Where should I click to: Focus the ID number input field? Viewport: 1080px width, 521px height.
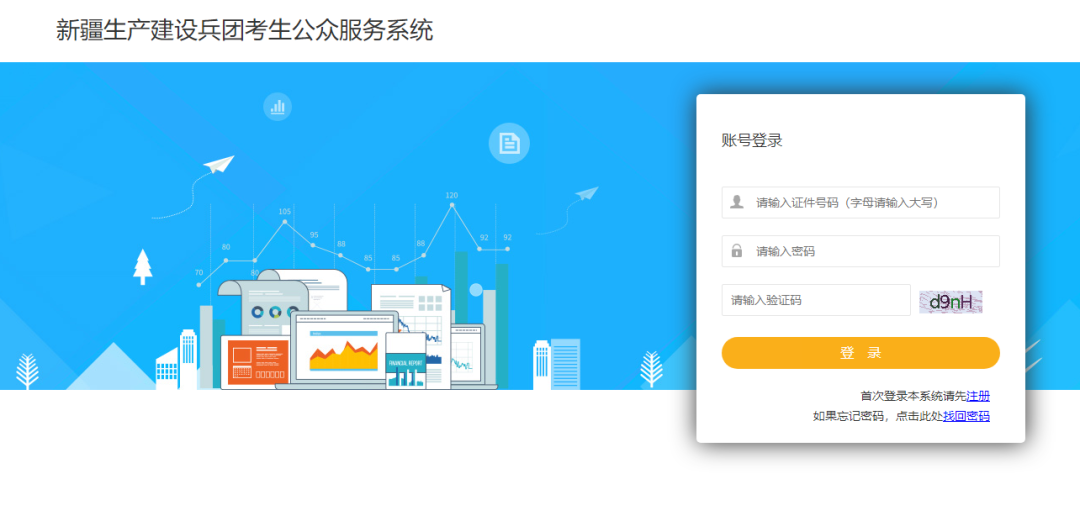(860, 203)
